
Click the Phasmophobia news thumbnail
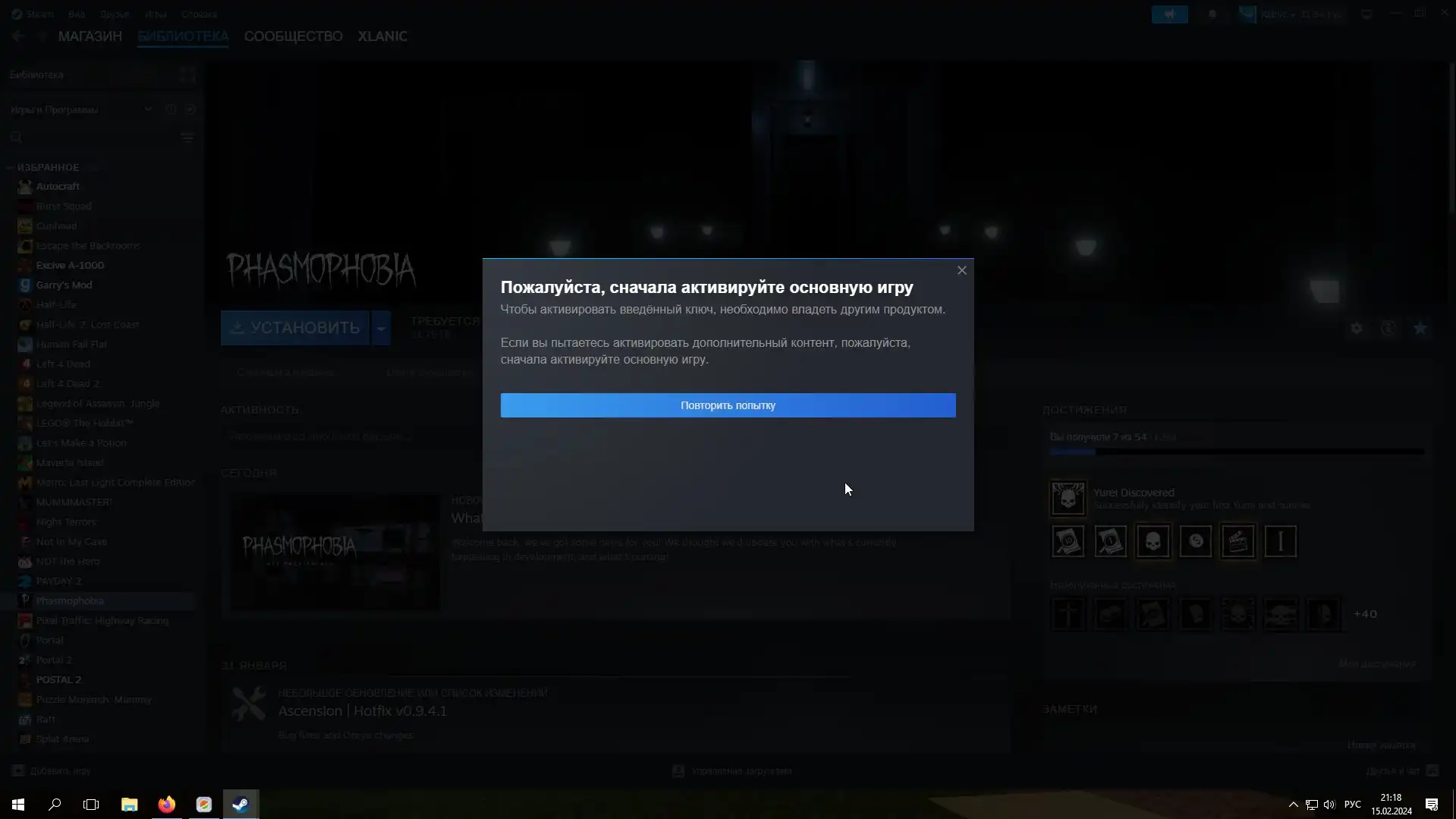(335, 553)
